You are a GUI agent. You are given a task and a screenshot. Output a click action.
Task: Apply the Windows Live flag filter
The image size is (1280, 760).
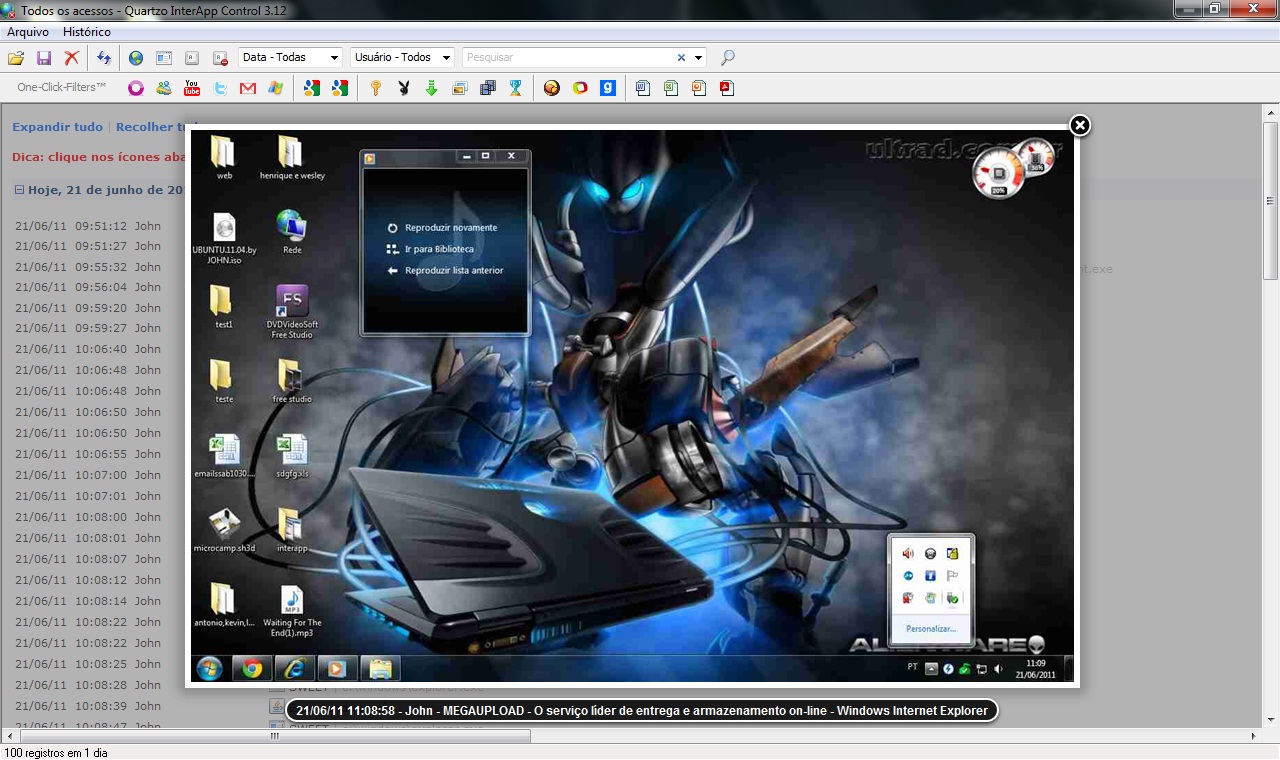tap(276, 88)
